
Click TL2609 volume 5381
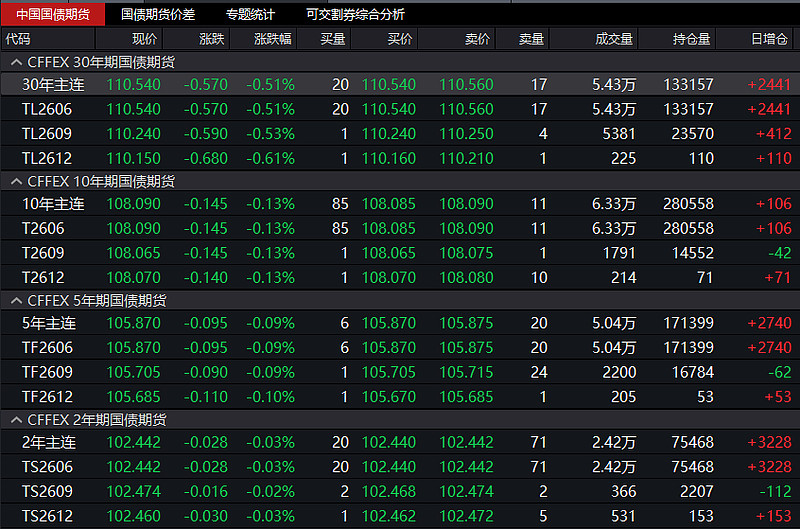click(619, 134)
